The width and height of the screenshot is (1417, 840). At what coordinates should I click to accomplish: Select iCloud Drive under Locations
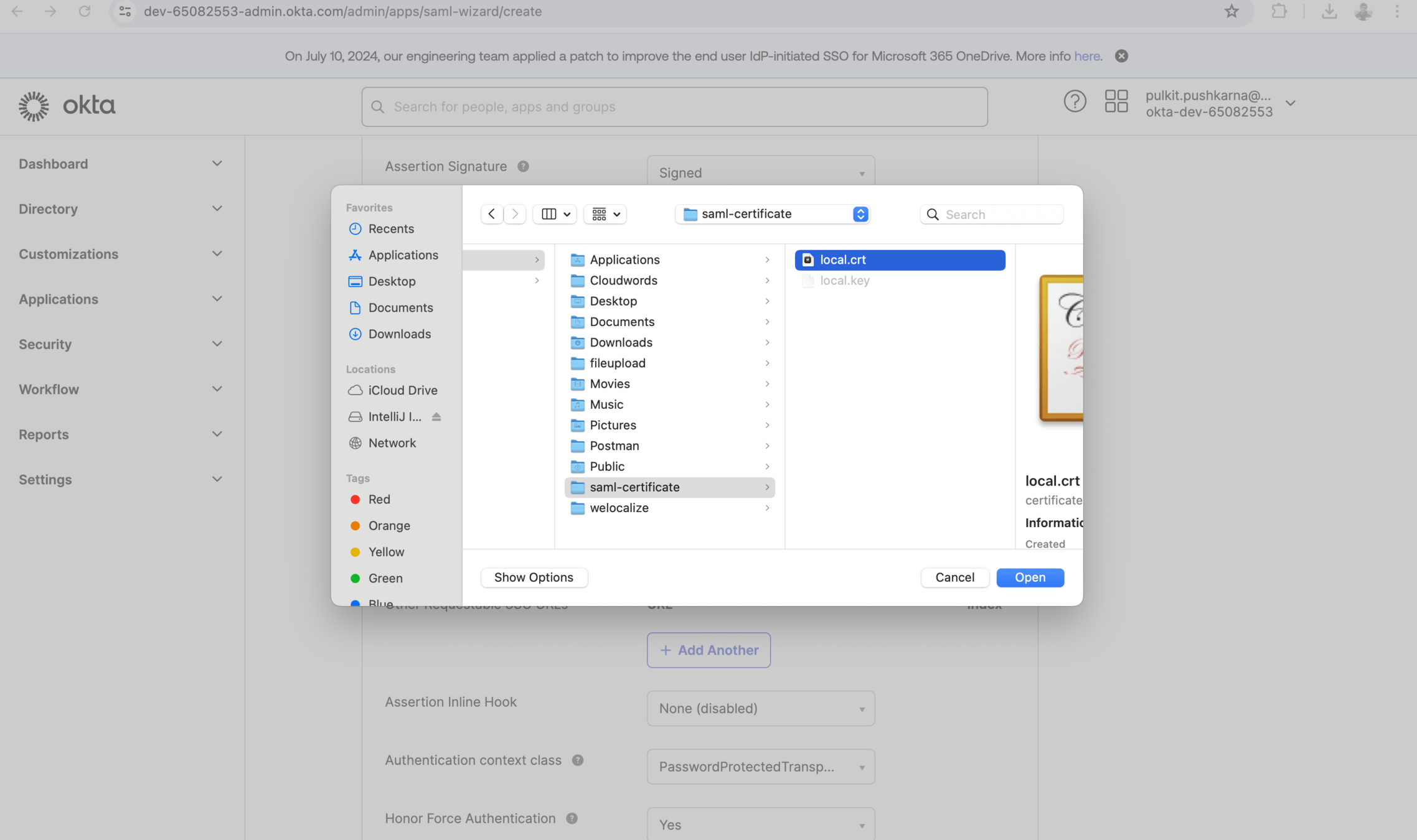point(402,390)
